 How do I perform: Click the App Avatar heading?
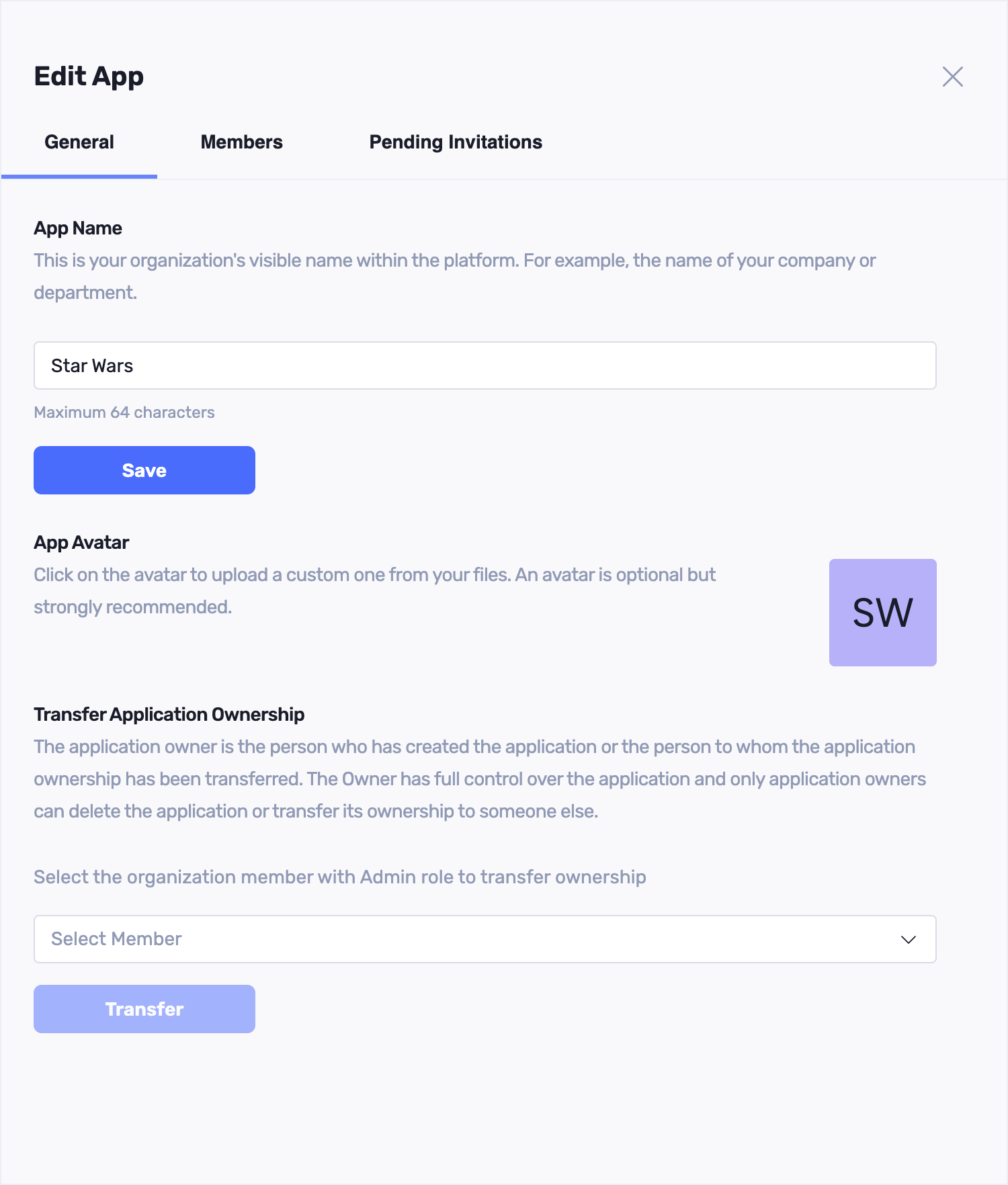(x=81, y=543)
